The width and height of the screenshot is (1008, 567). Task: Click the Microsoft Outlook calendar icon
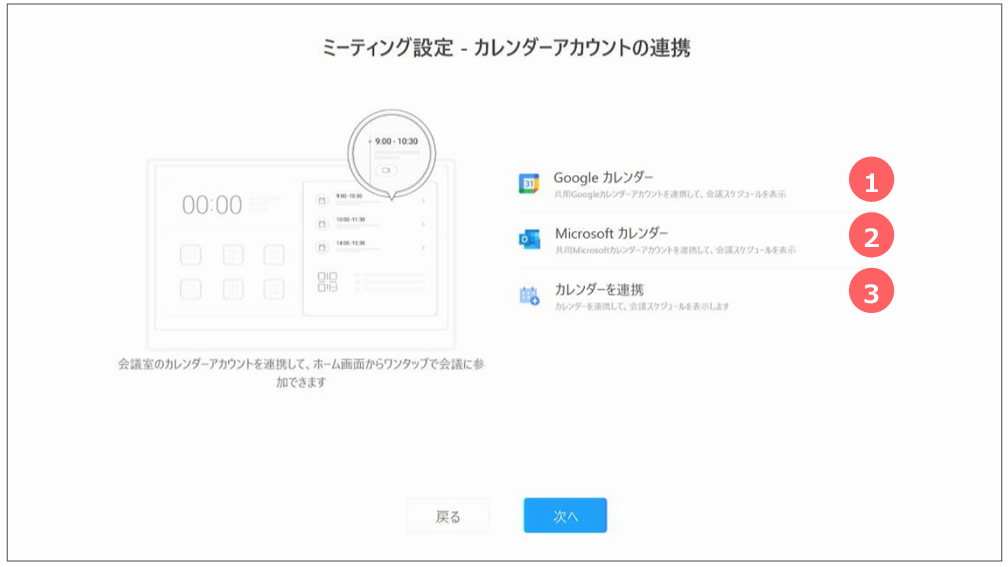click(529, 239)
